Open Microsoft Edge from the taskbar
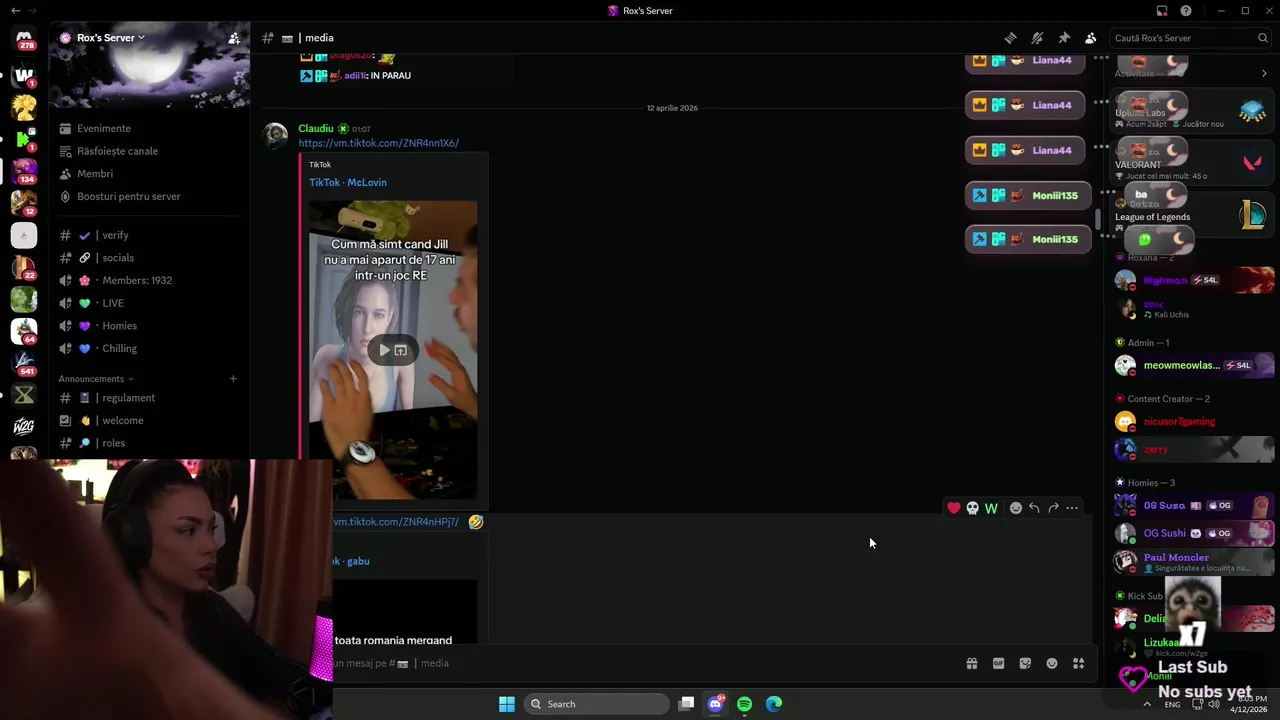The width and height of the screenshot is (1280, 720). (774, 704)
